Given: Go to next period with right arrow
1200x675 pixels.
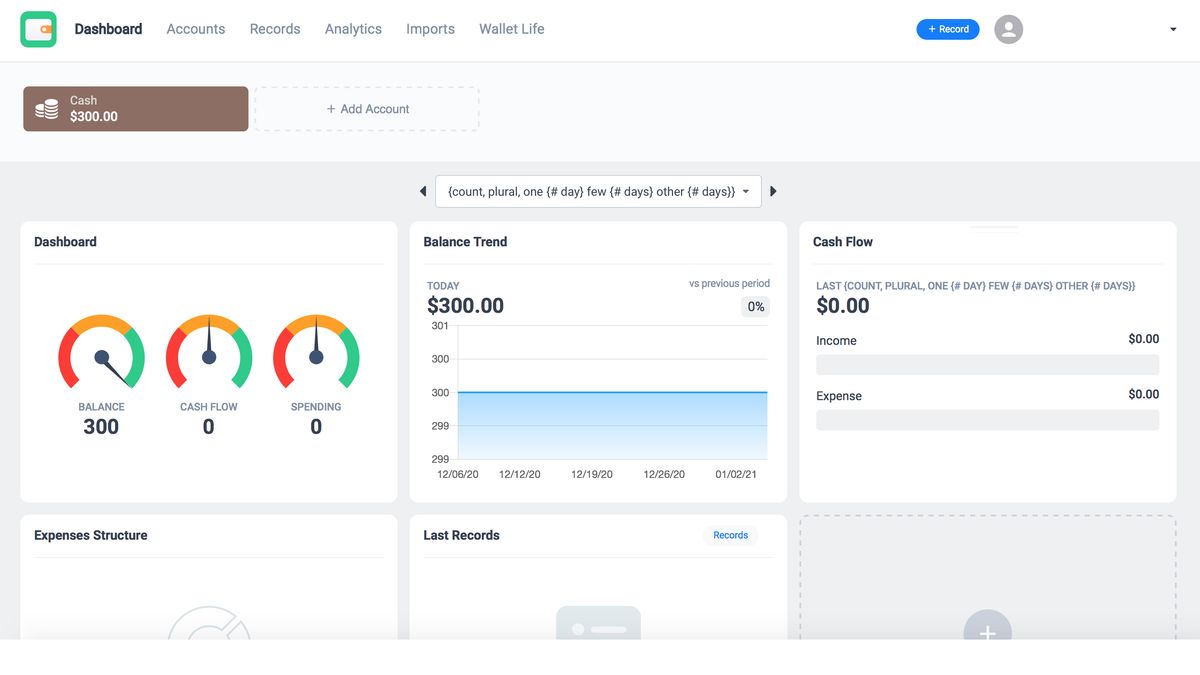Looking at the screenshot, I should (x=774, y=191).
